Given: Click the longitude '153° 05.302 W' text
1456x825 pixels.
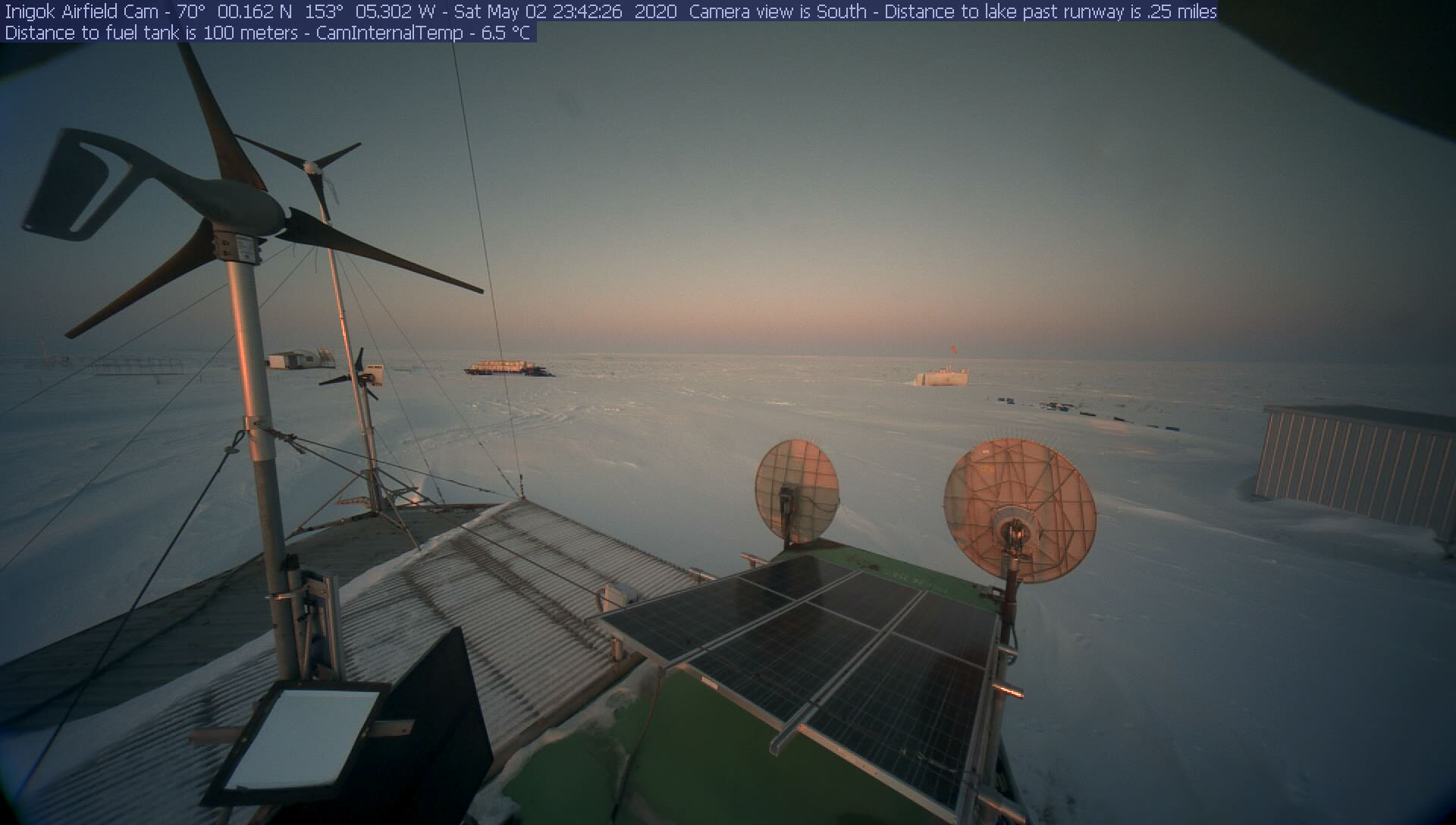Looking at the screenshot, I should click(x=369, y=11).
